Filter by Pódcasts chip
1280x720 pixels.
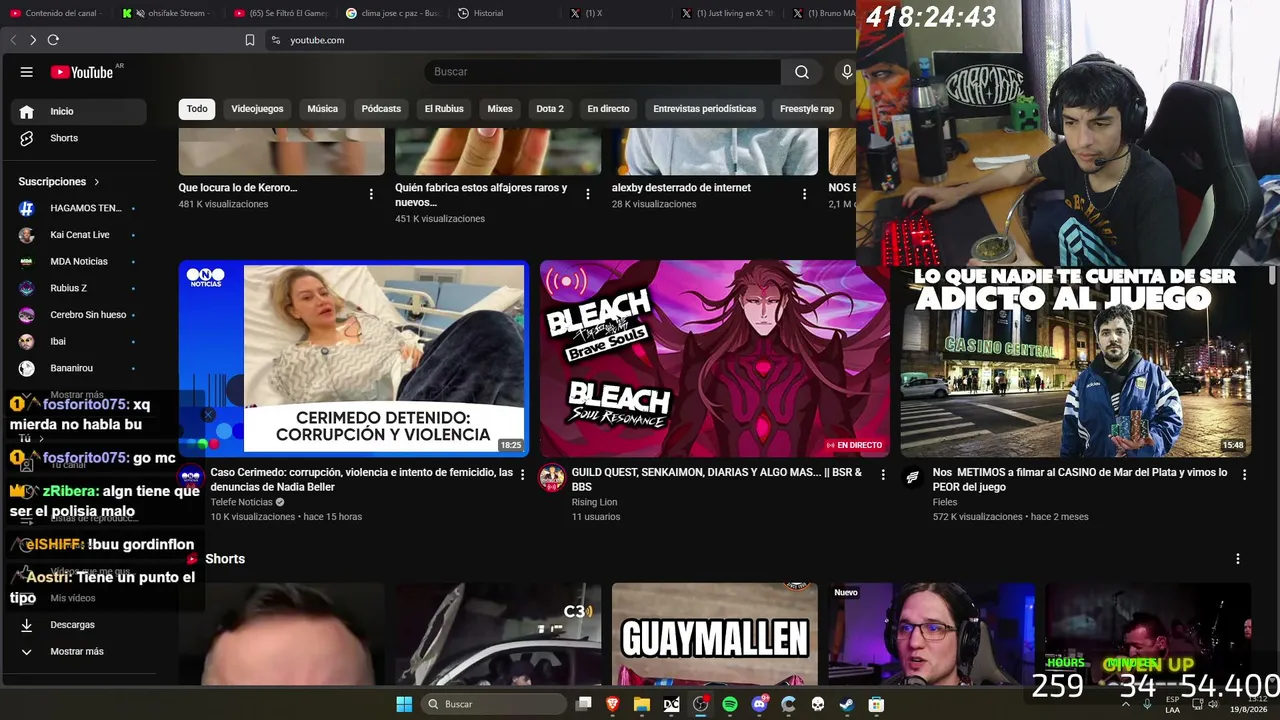click(x=381, y=109)
